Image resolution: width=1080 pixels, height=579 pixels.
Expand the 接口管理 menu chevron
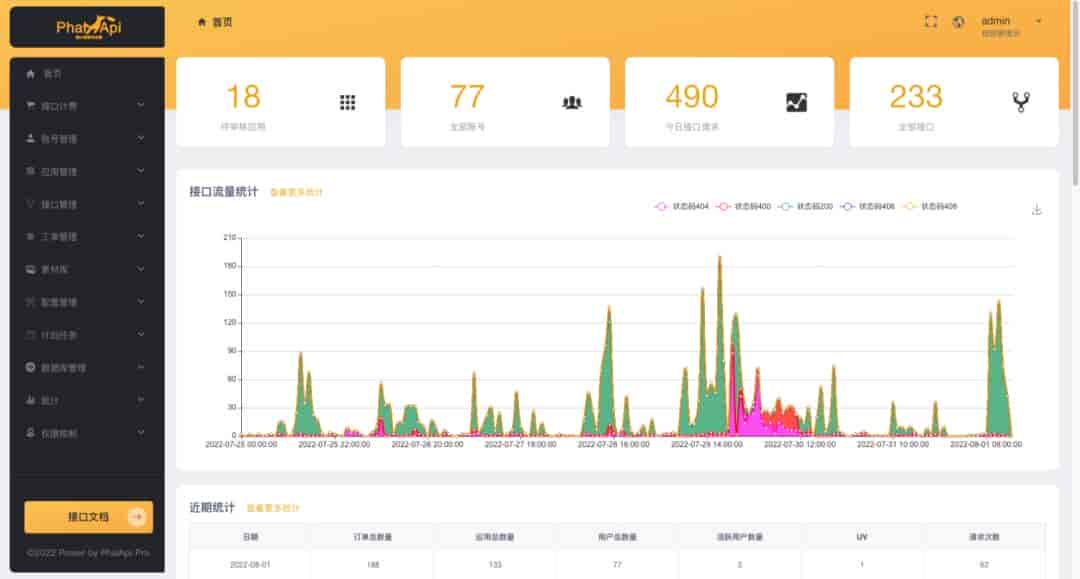[141, 204]
